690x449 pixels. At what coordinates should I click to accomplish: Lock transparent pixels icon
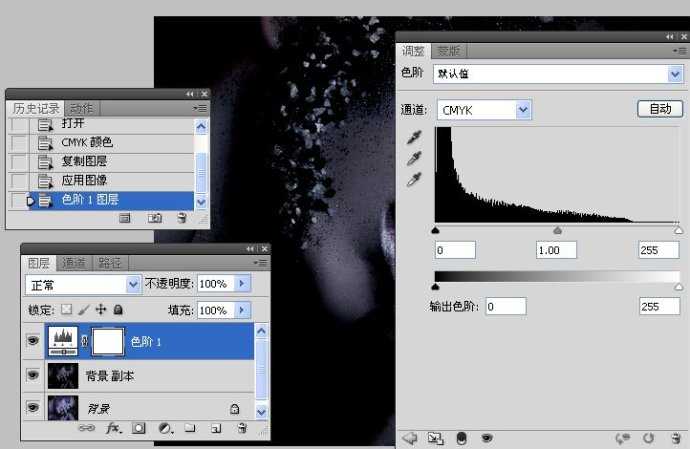66,309
